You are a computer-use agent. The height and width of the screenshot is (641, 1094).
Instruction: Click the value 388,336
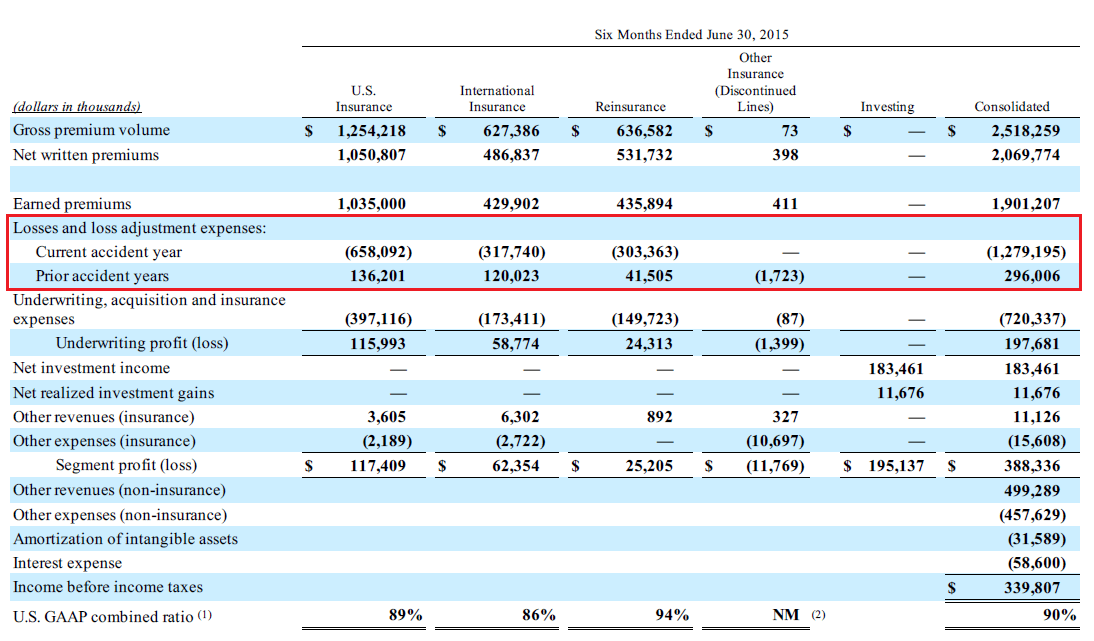(1032, 466)
